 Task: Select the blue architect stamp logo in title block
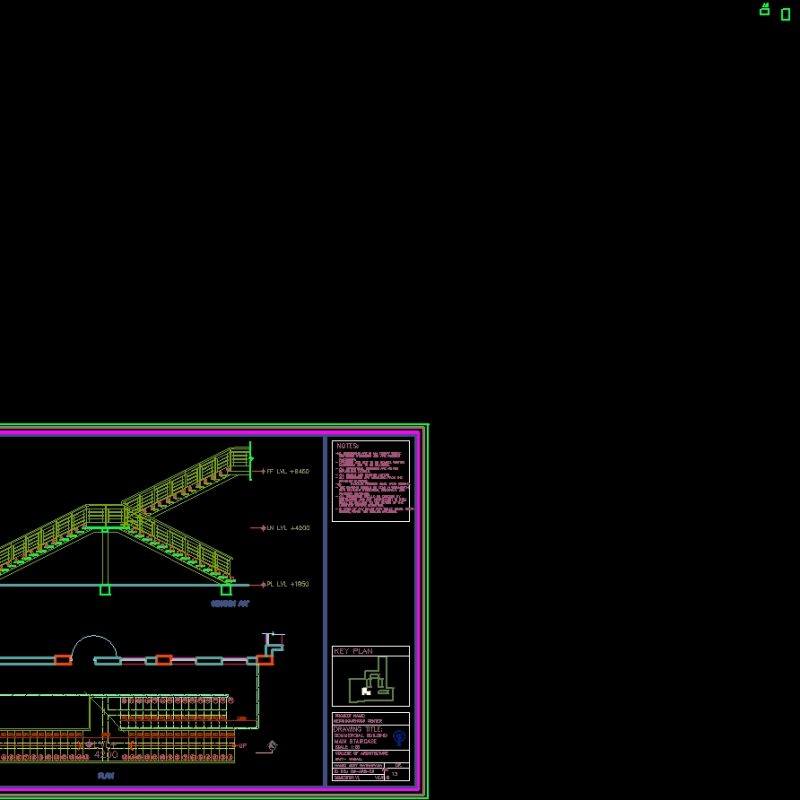[x=399, y=737]
